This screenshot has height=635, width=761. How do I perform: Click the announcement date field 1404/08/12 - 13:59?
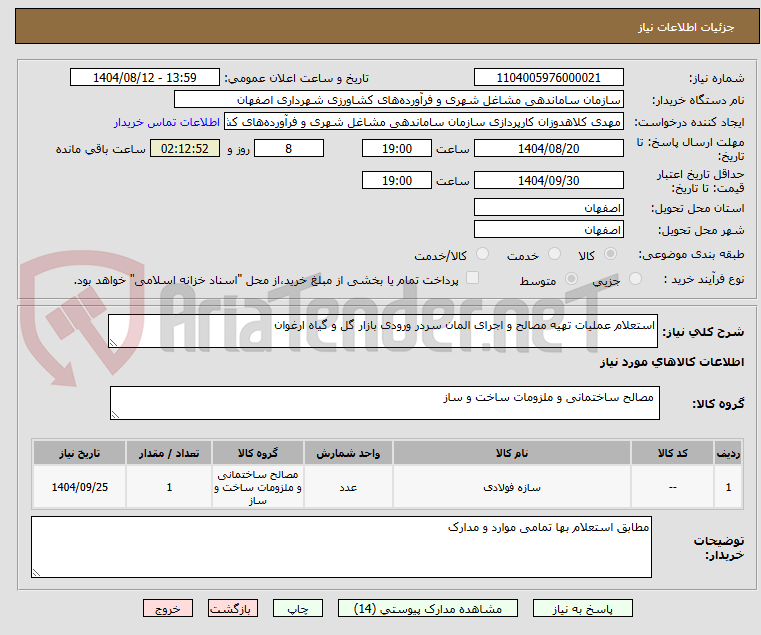point(145,78)
